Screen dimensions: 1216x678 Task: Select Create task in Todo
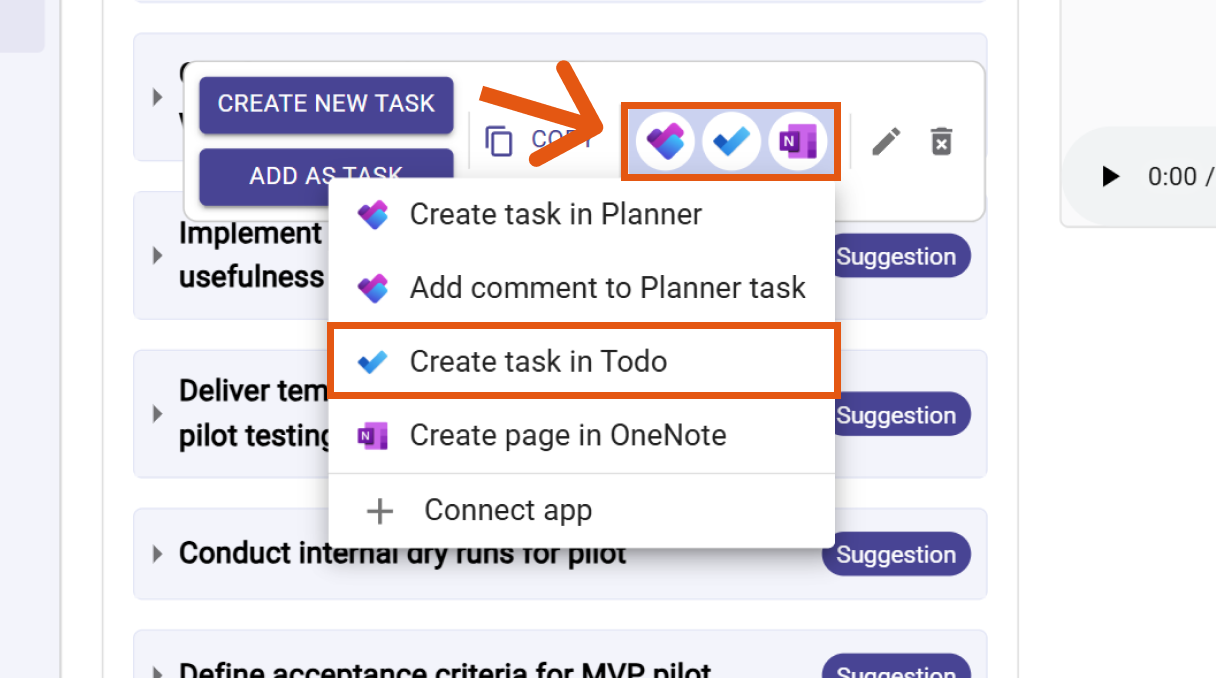[538, 361]
